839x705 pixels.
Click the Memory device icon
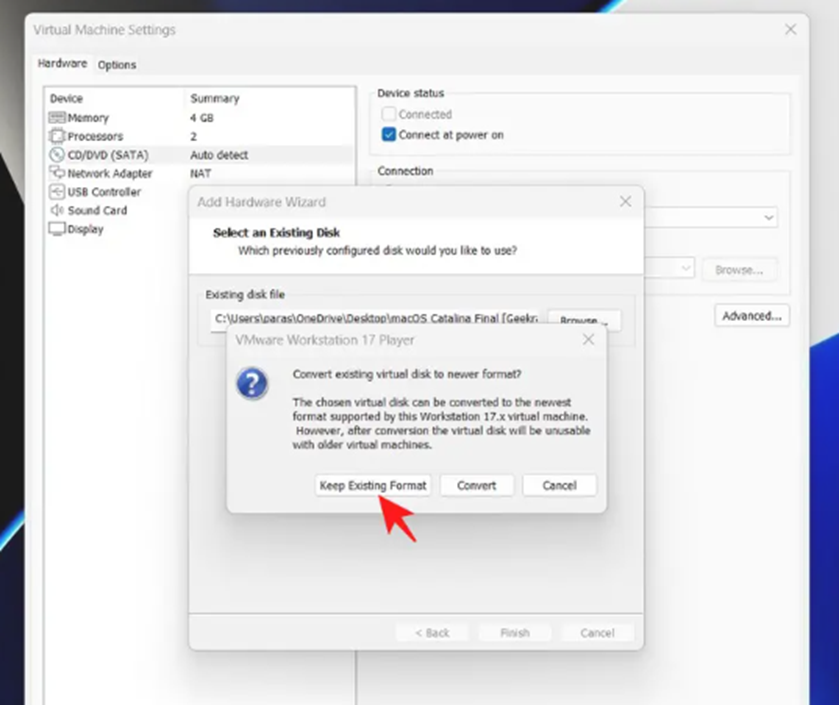coord(57,118)
